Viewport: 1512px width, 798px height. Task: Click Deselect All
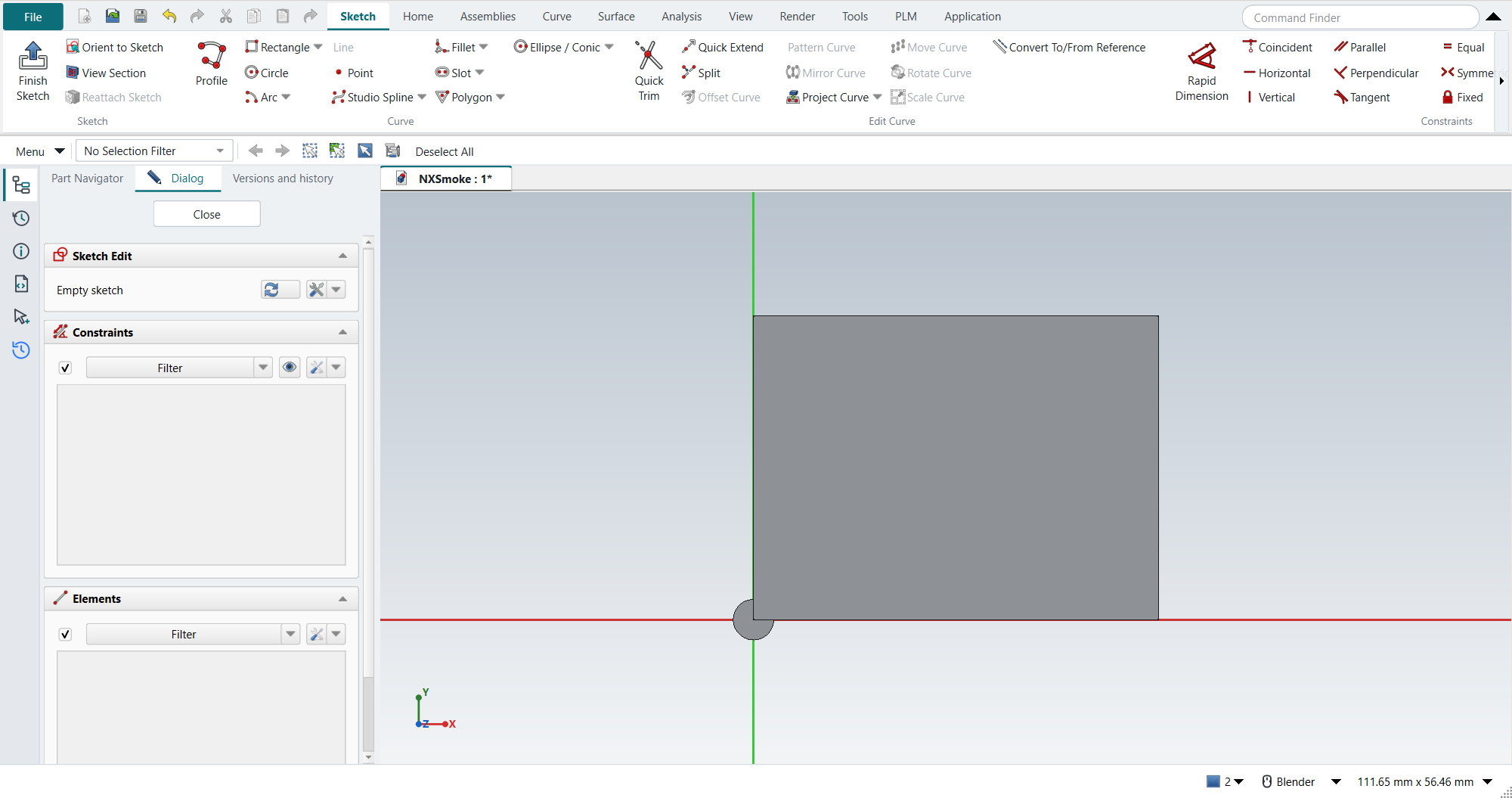click(445, 151)
